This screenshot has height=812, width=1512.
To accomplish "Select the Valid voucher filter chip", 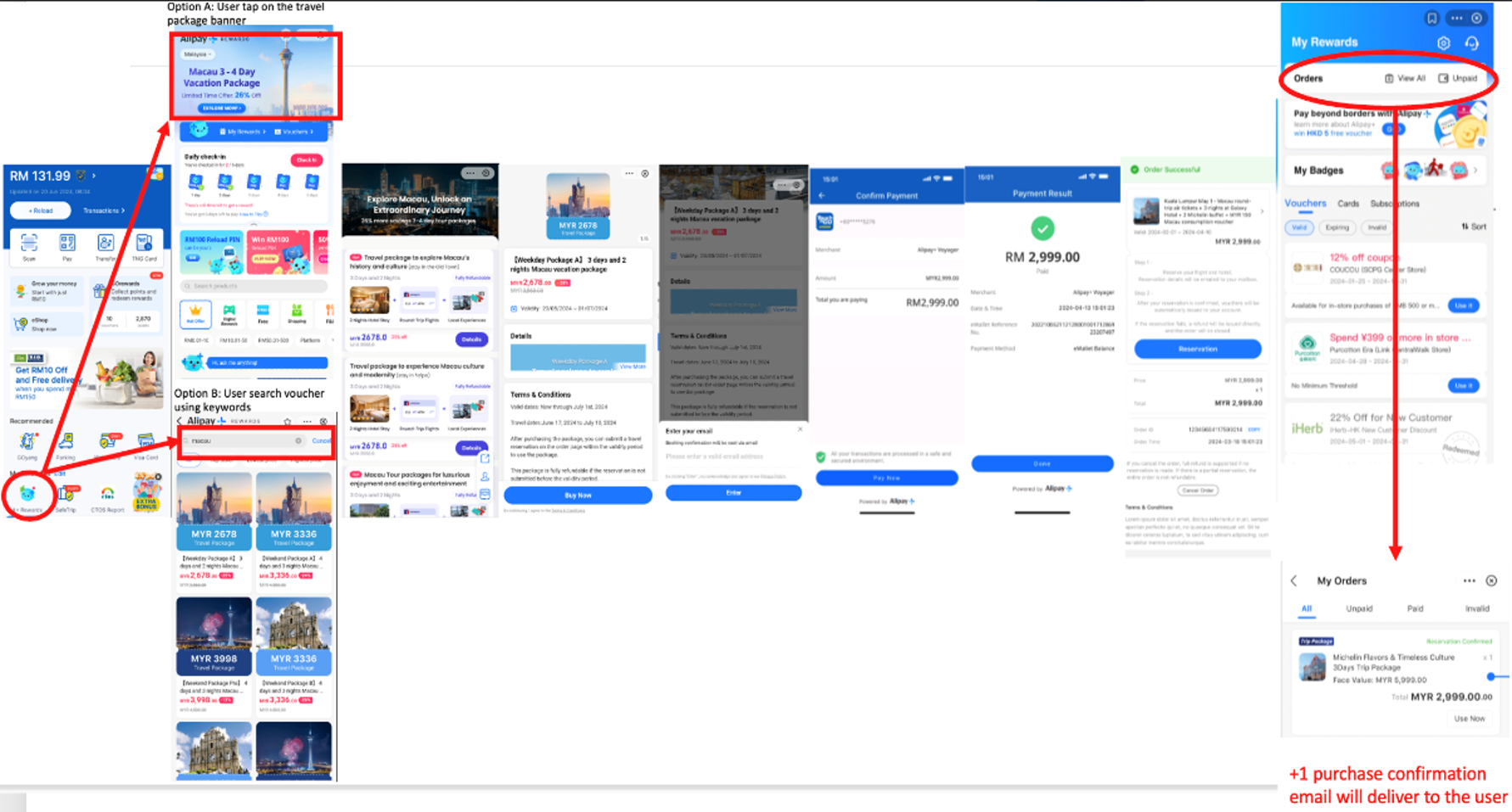I will [1299, 227].
